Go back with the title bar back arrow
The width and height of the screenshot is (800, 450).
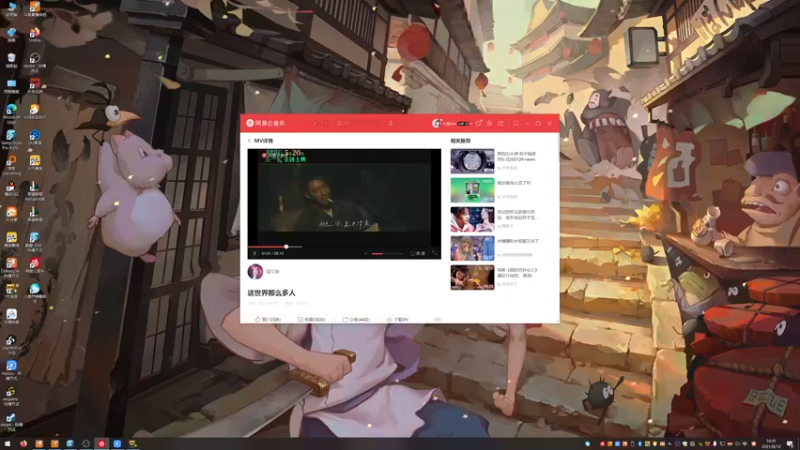(315, 123)
